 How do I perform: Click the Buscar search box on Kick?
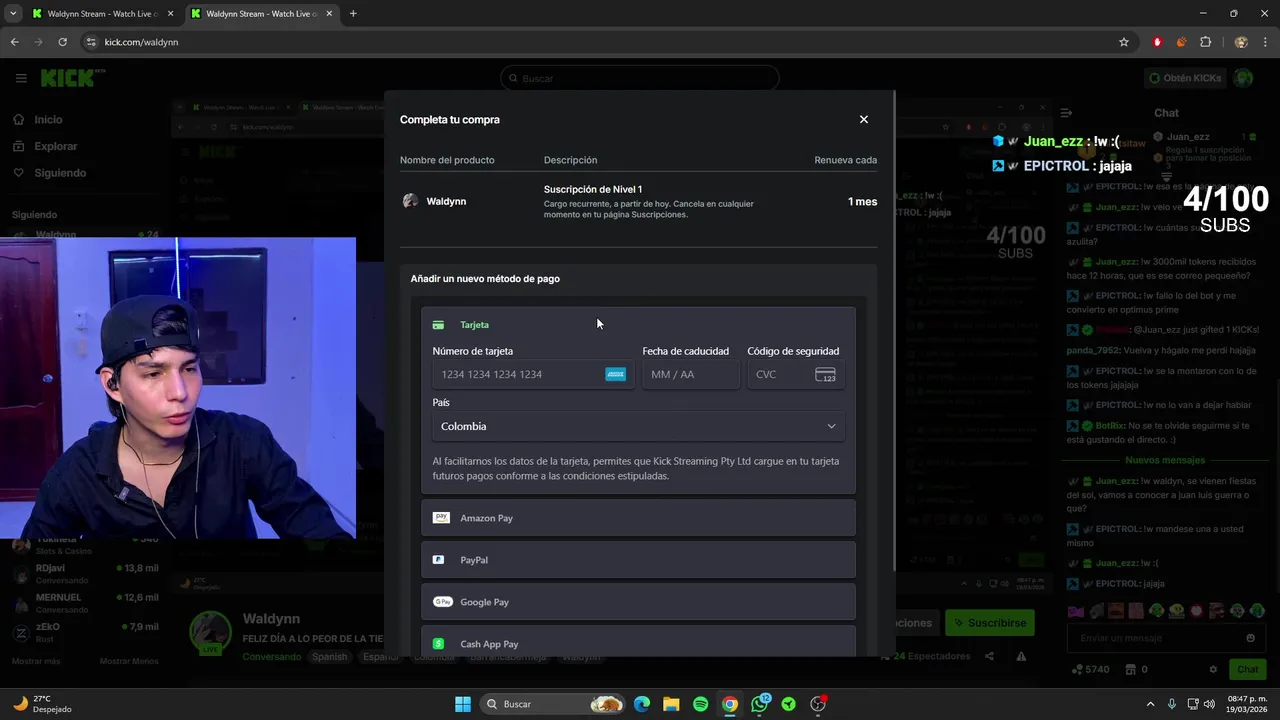pos(640,78)
